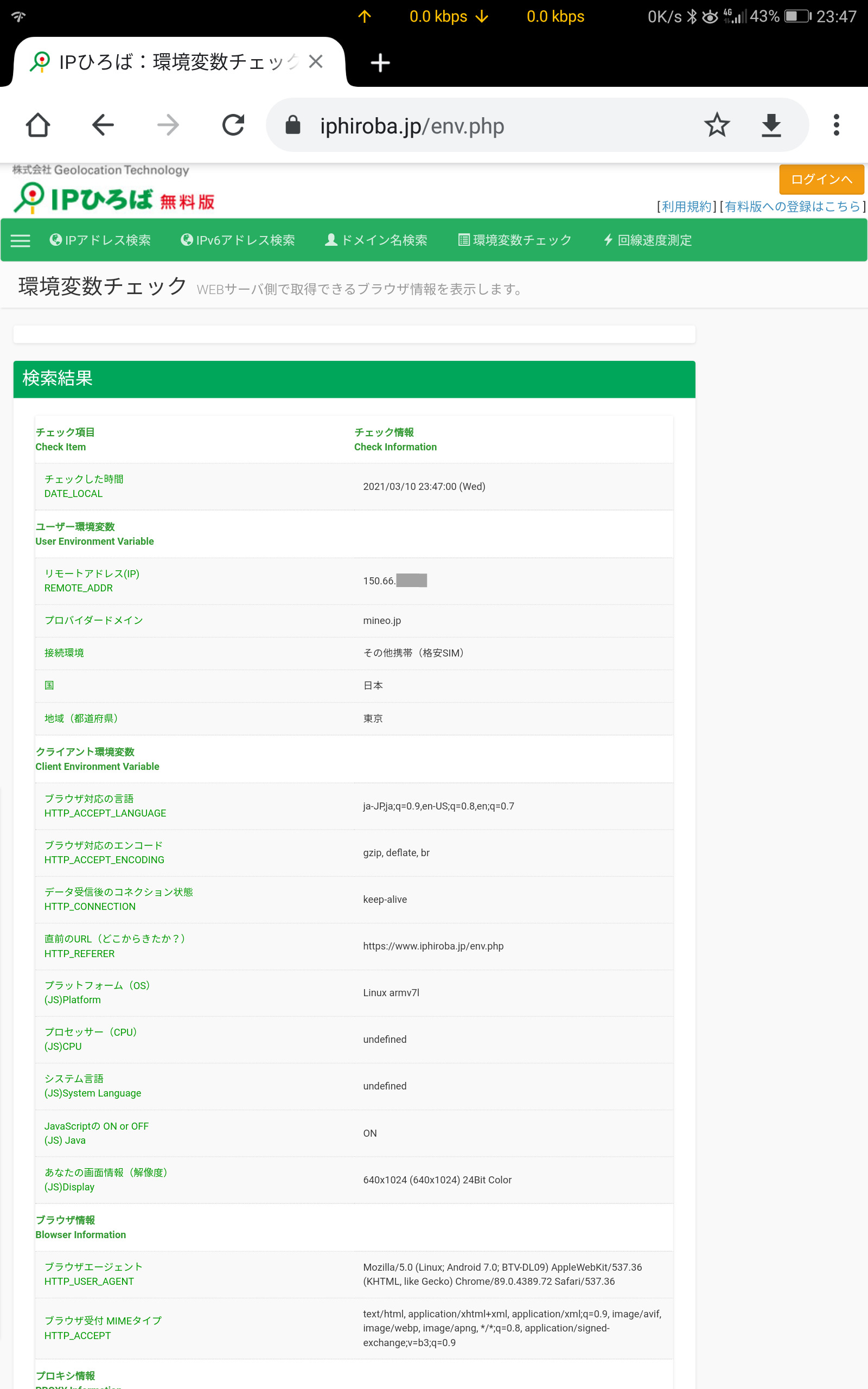Viewport: 868px width, 1389px height.
Task: Follow the 有料版への登録はこちら link
Action: (x=792, y=207)
